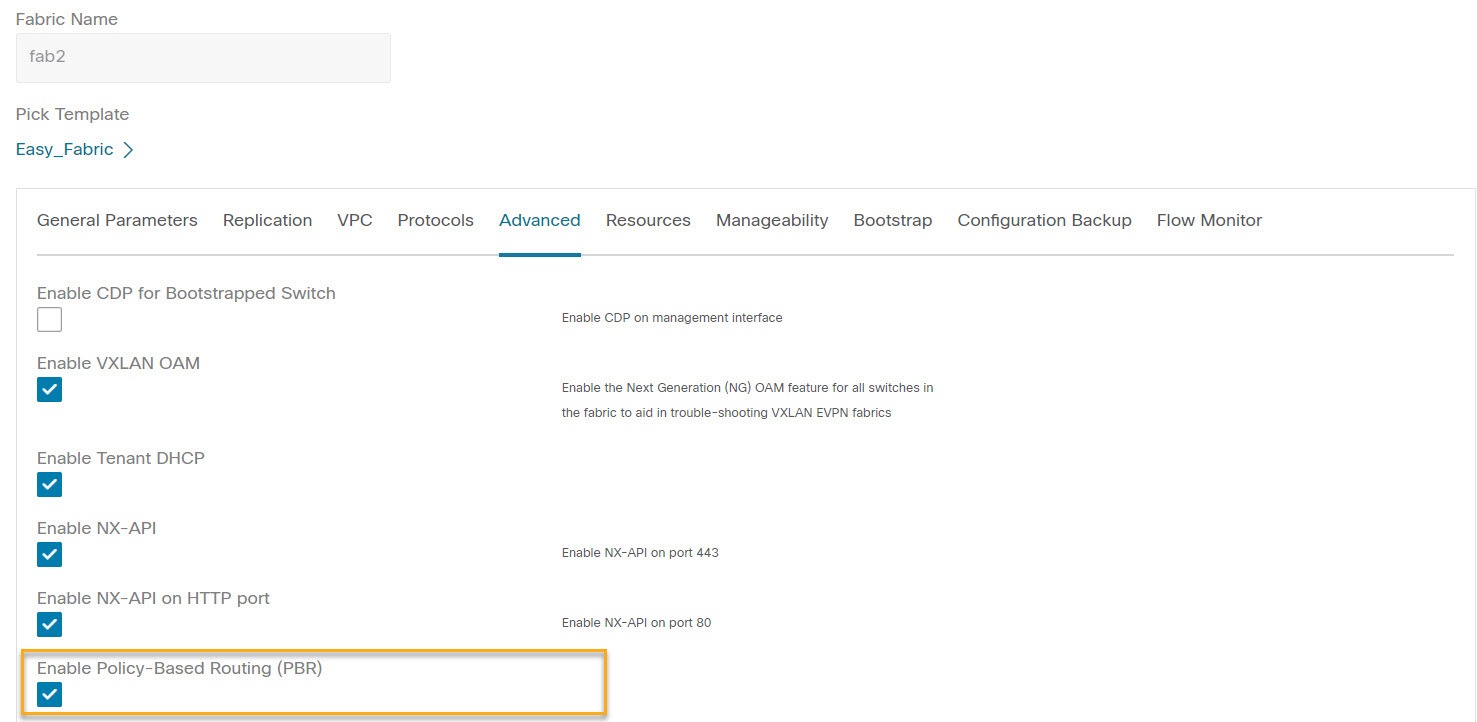
Task: Uncheck the Enable VXLAN OAM checkbox
Action: (x=49, y=390)
